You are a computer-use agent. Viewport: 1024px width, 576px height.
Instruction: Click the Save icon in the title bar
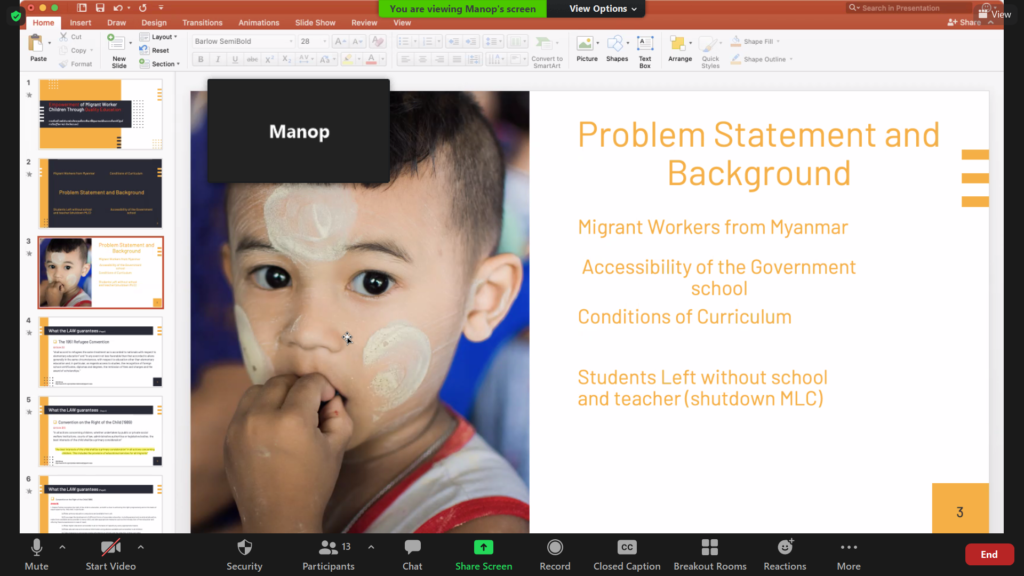(x=100, y=8)
